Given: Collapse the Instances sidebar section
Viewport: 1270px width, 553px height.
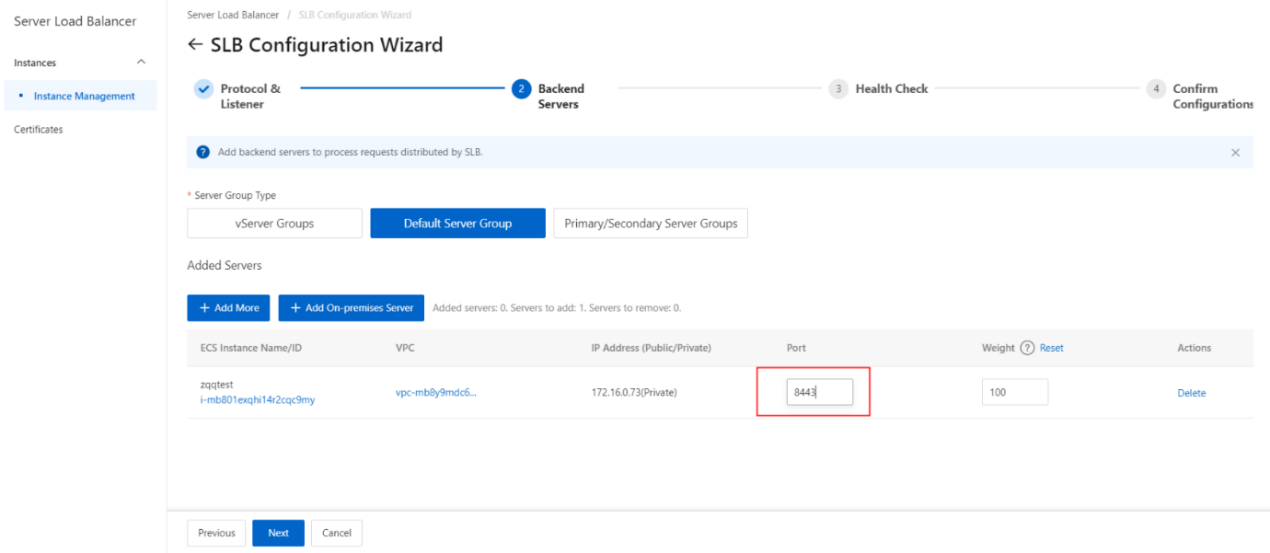Looking at the screenshot, I should tap(140, 63).
